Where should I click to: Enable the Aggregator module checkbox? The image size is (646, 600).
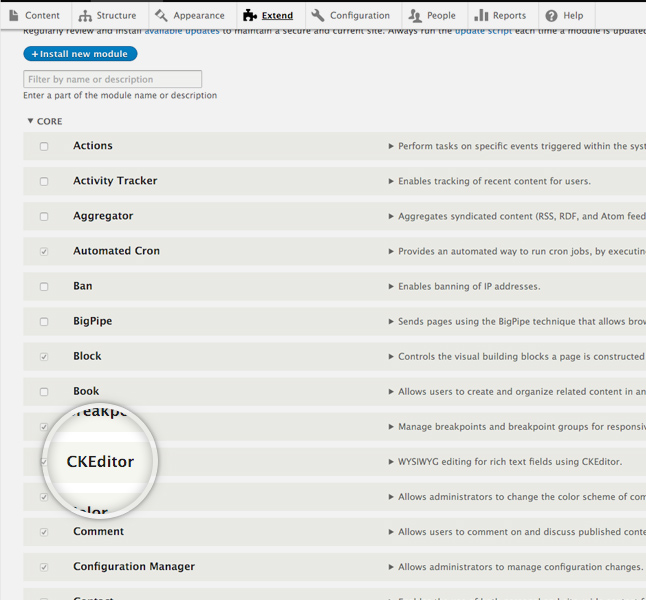[x=44, y=216]
